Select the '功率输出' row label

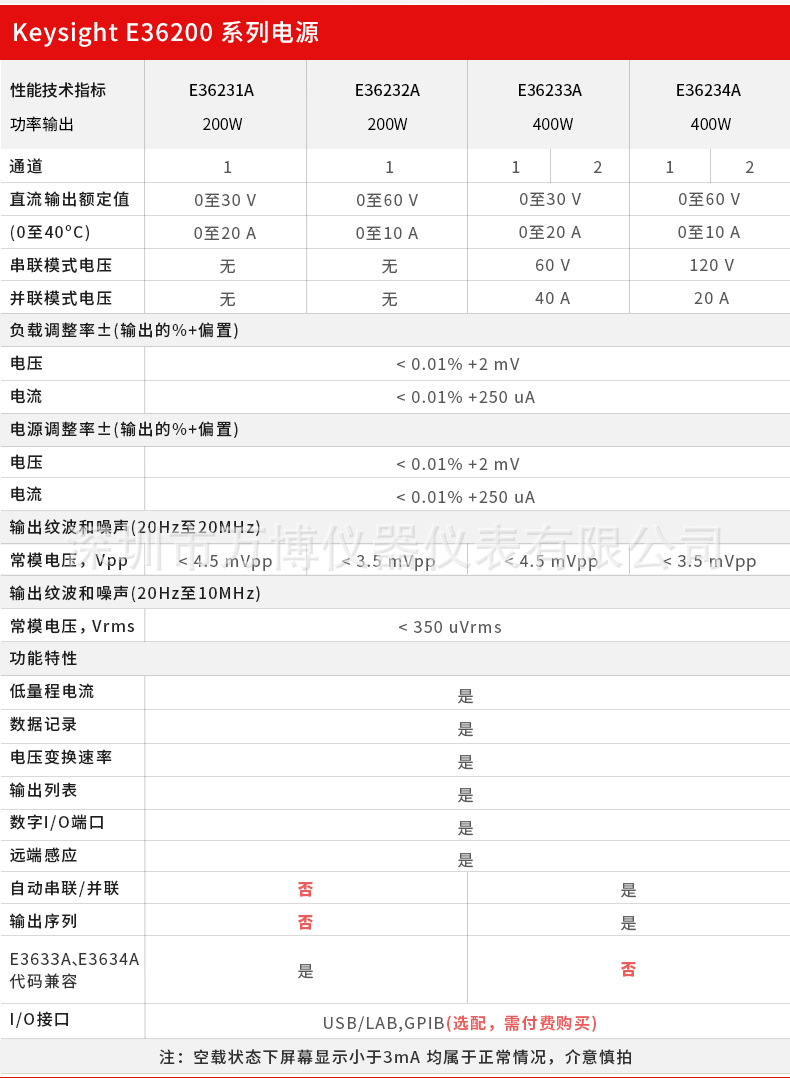[42, 124]
